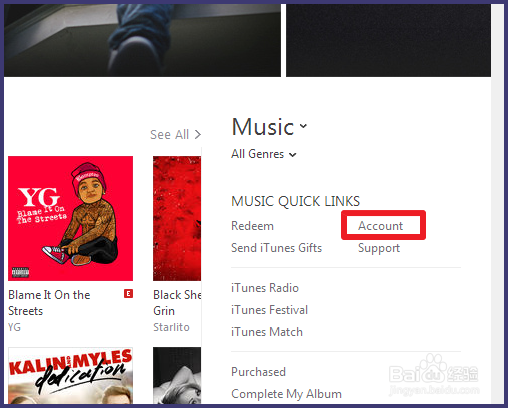Click the vertical scrollbar on the right
Screen dimensions: 508x408
click(x=498, y=204)
